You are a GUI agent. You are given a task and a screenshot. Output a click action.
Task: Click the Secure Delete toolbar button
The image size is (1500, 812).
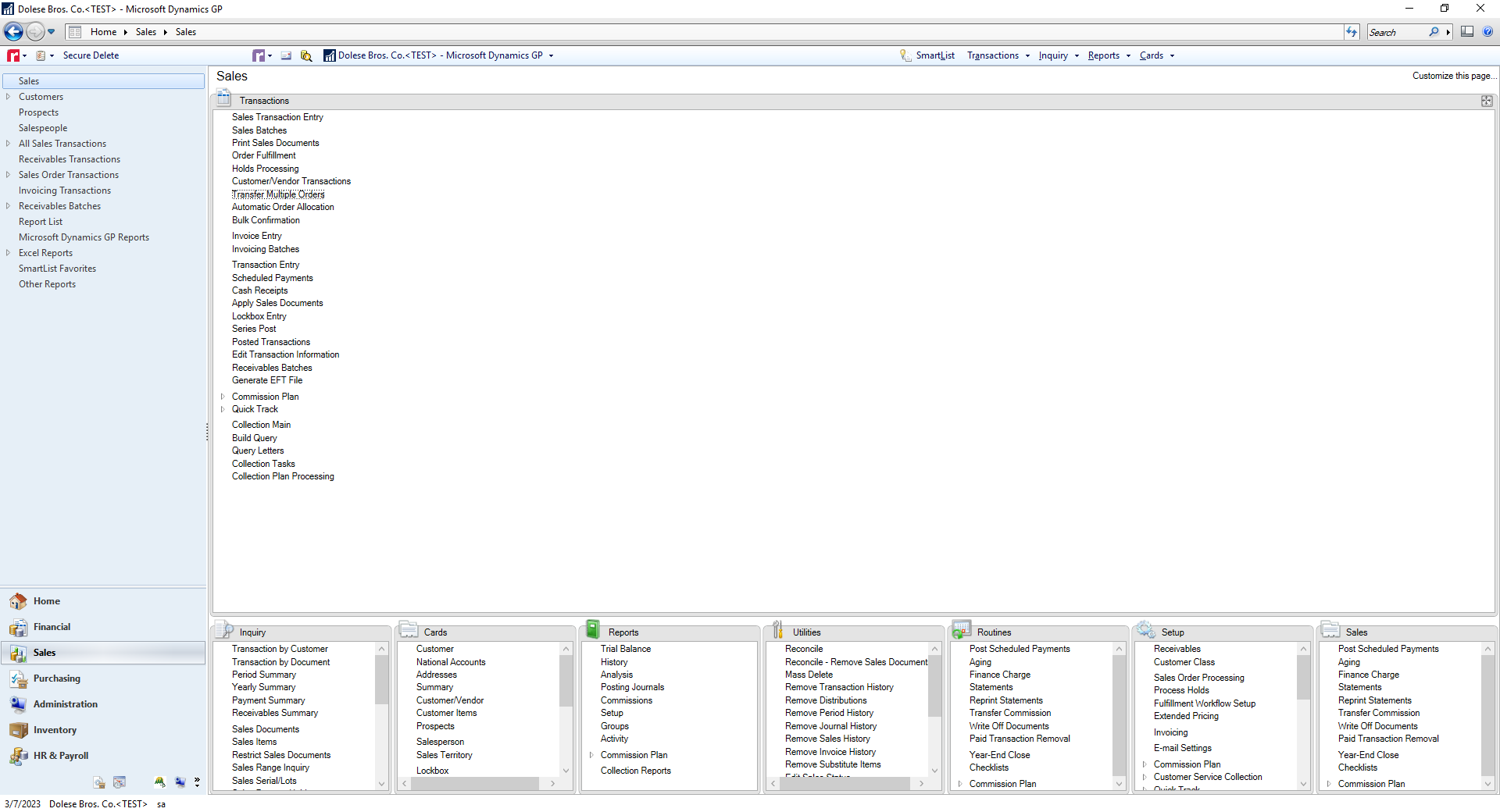(x=91, y=55)
